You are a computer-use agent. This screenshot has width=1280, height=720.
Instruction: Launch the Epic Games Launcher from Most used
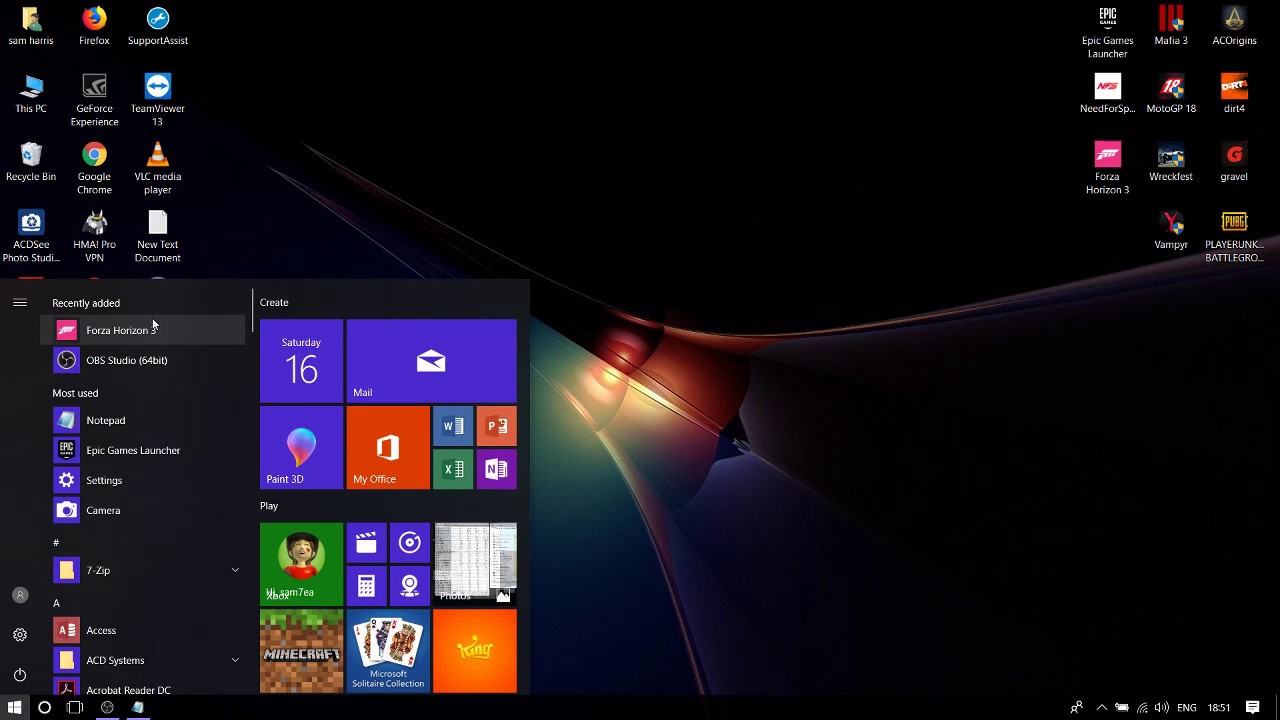coord(133,450)
